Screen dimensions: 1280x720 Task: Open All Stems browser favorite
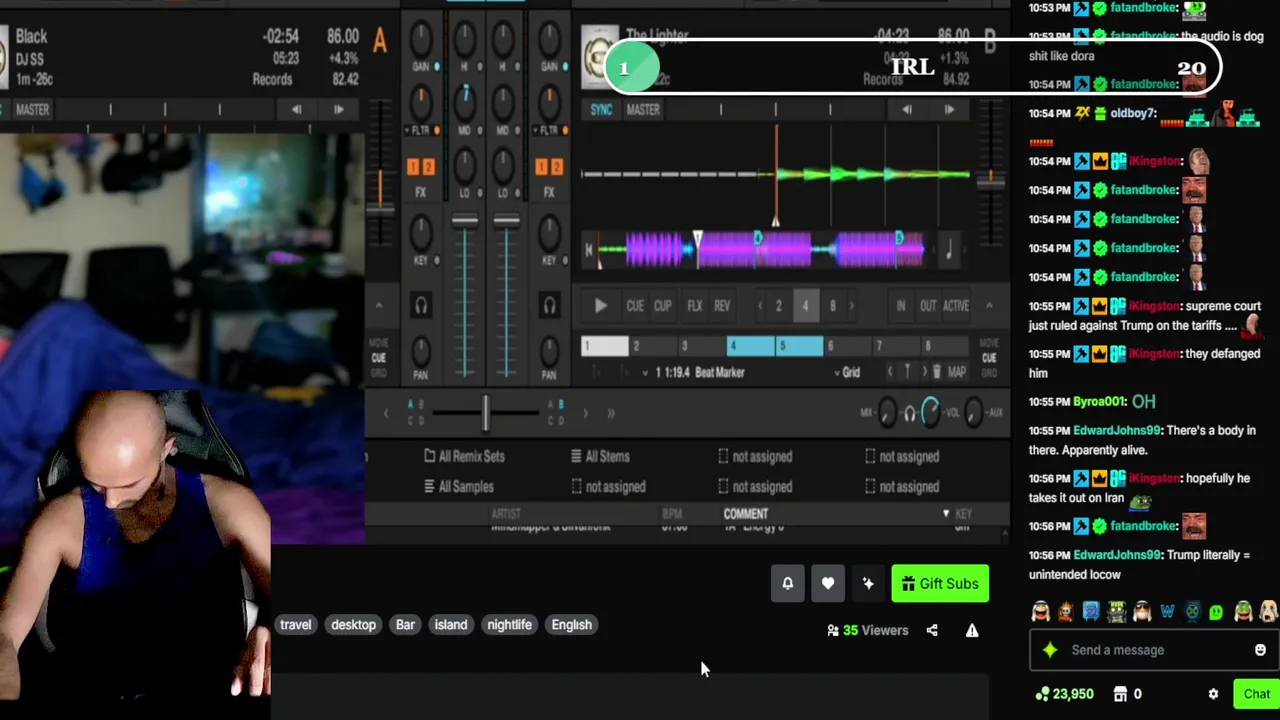click(x=600, y=456)
